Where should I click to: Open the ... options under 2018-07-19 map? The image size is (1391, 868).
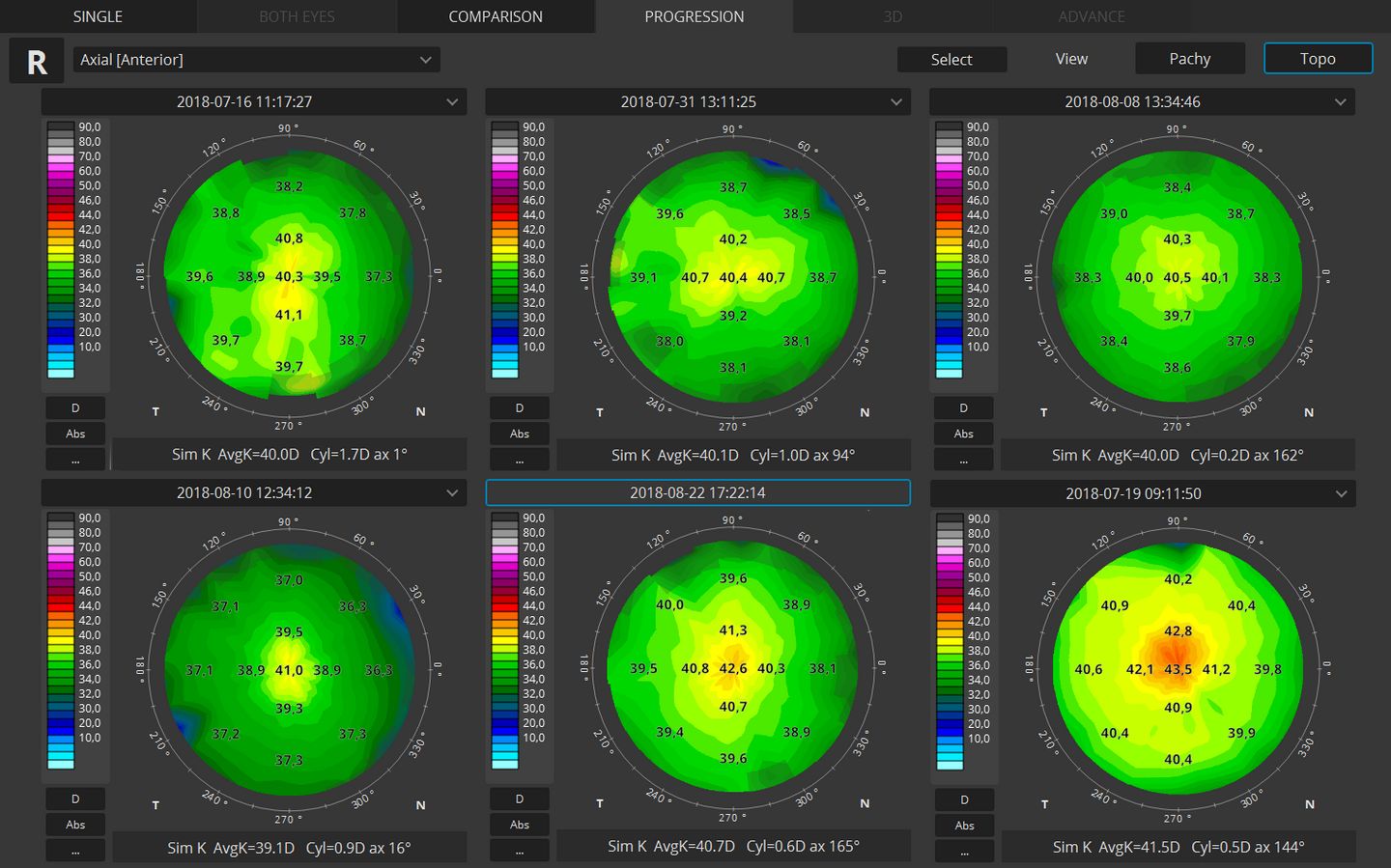click(964, 852)
